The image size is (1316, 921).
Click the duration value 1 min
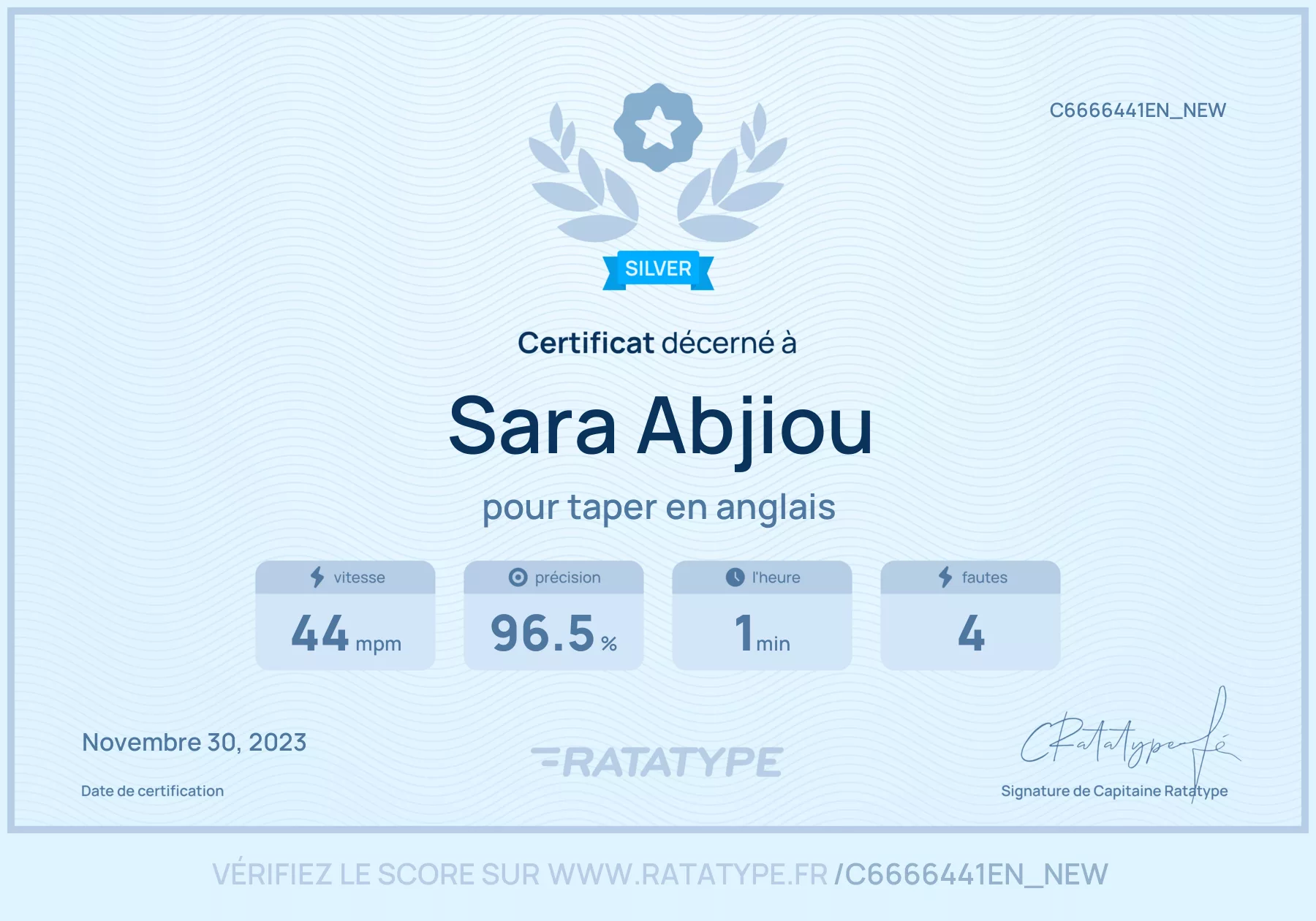point(763,633)
